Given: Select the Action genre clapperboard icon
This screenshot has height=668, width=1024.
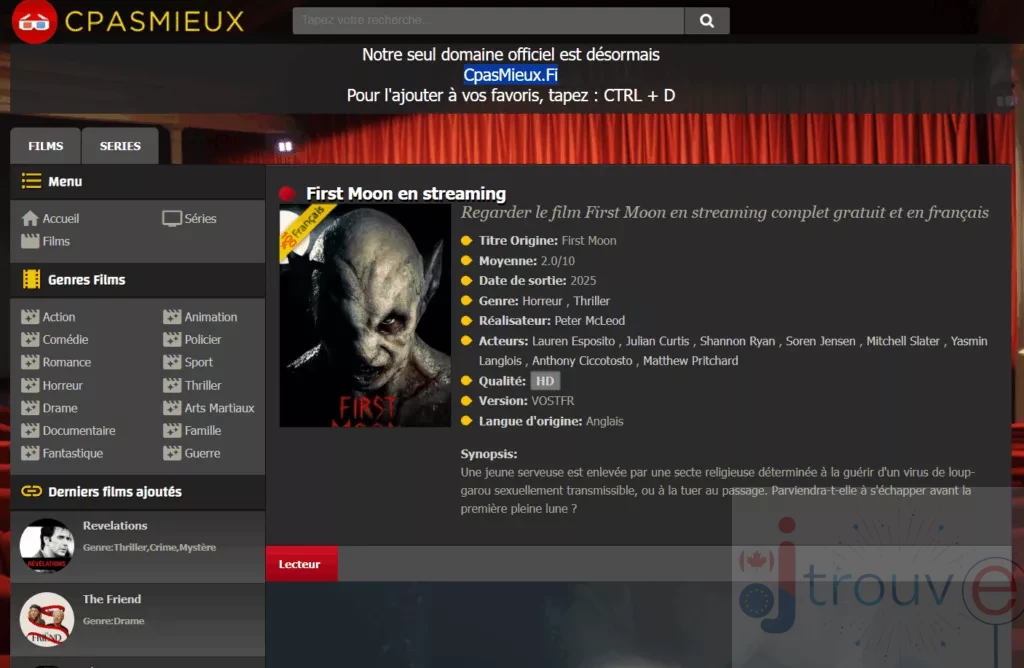Looking at the screenshot, I should coord(30,316).
